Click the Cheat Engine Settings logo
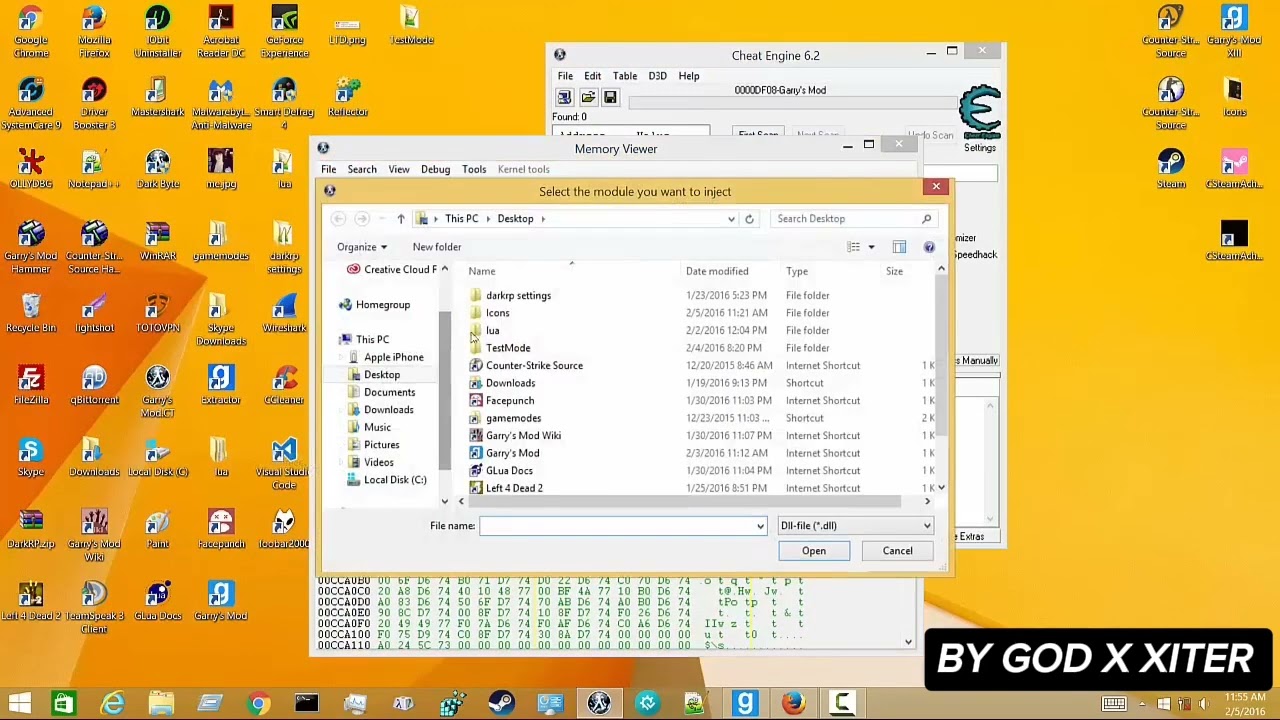1280x720 pixels. coord(980,114)
